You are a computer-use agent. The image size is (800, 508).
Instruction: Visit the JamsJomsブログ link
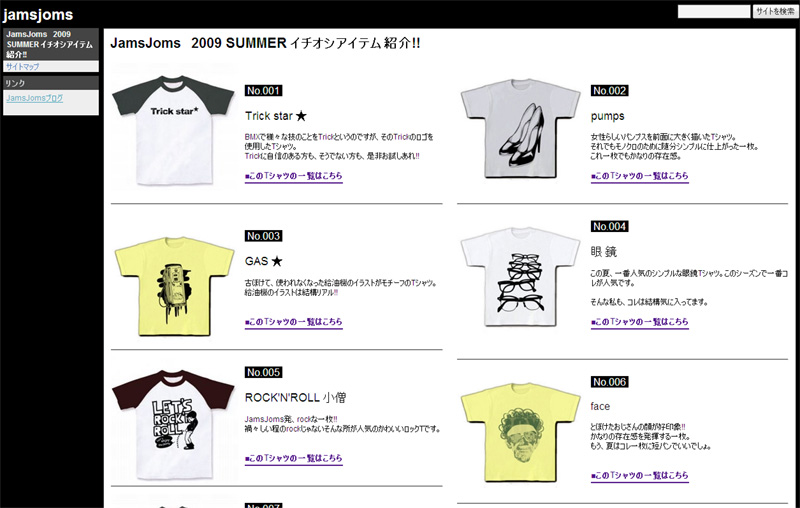(35, 98)
